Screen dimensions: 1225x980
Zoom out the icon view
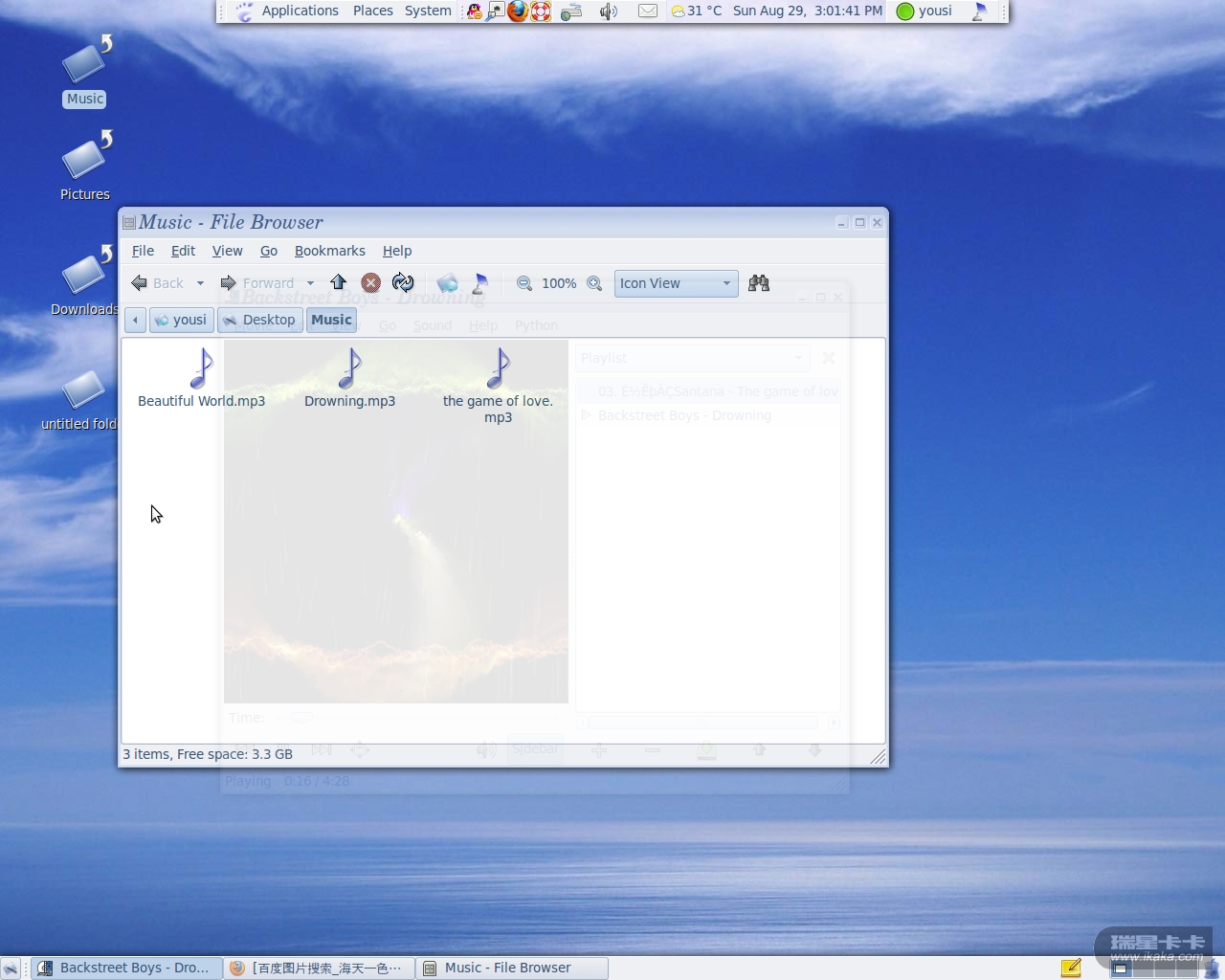[x=524, y=283]
